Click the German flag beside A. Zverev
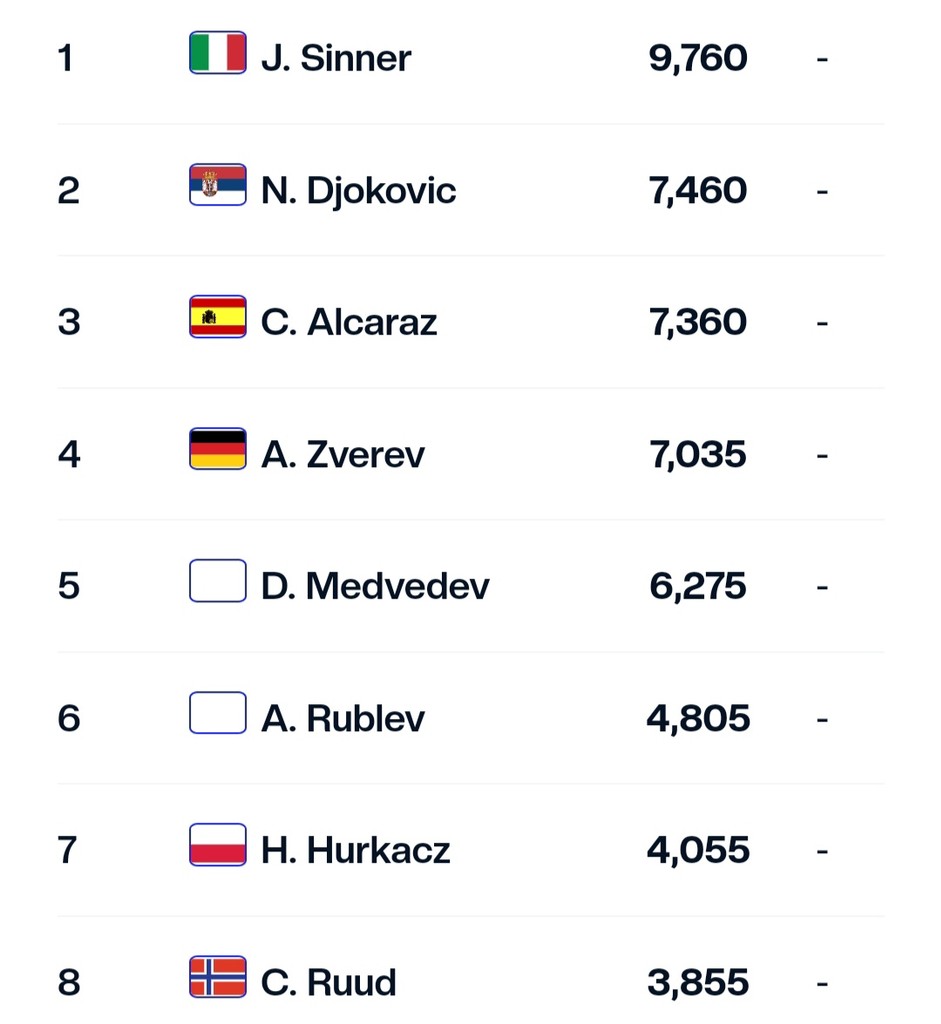This screenshot has width=941, height=1024. coord(217,449)
